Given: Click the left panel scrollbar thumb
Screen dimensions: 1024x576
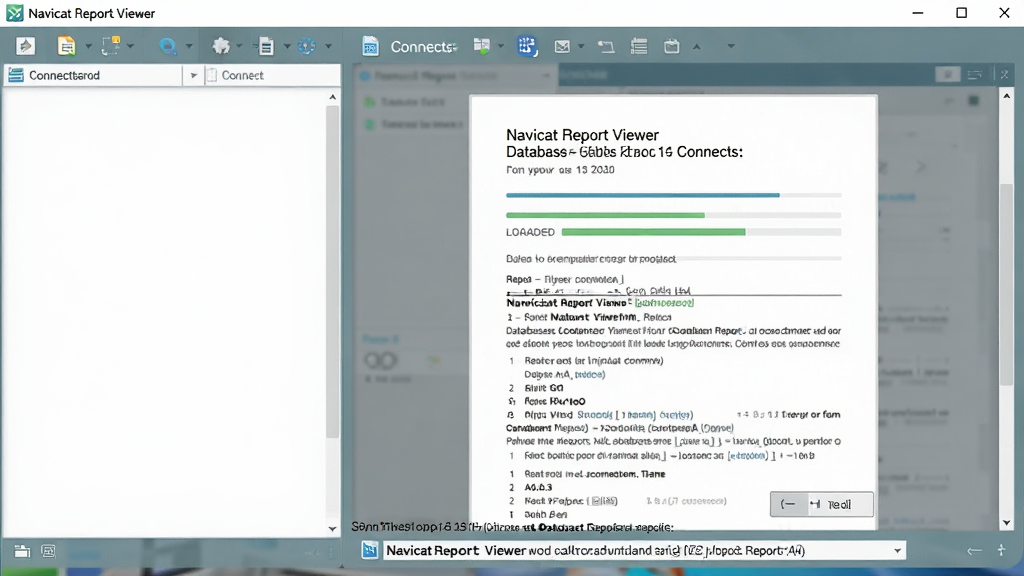Looking at the screenshot, I should pyautogui.click(x=332, y=271).
